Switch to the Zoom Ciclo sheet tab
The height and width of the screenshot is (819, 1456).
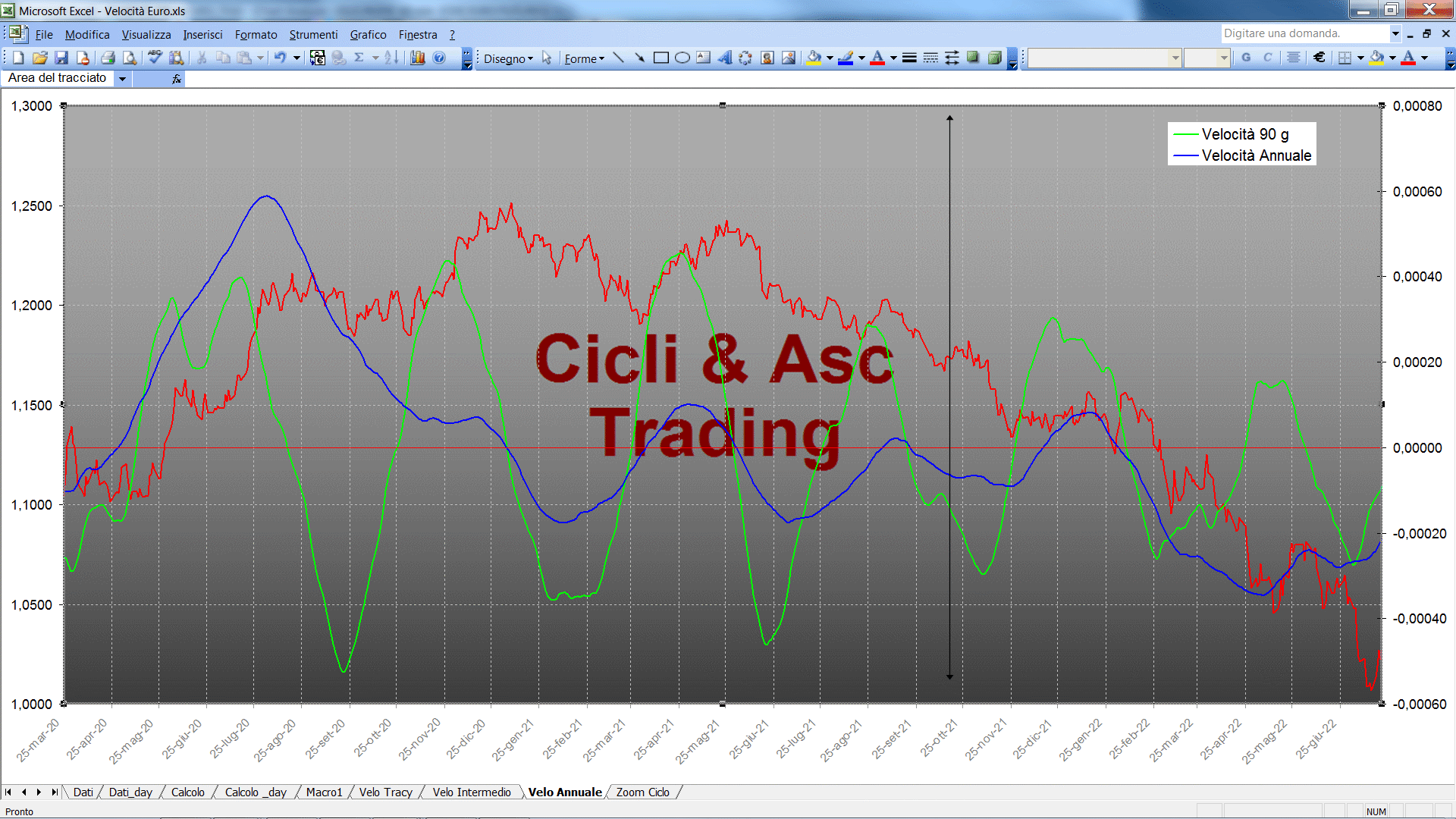pos(642,792)
